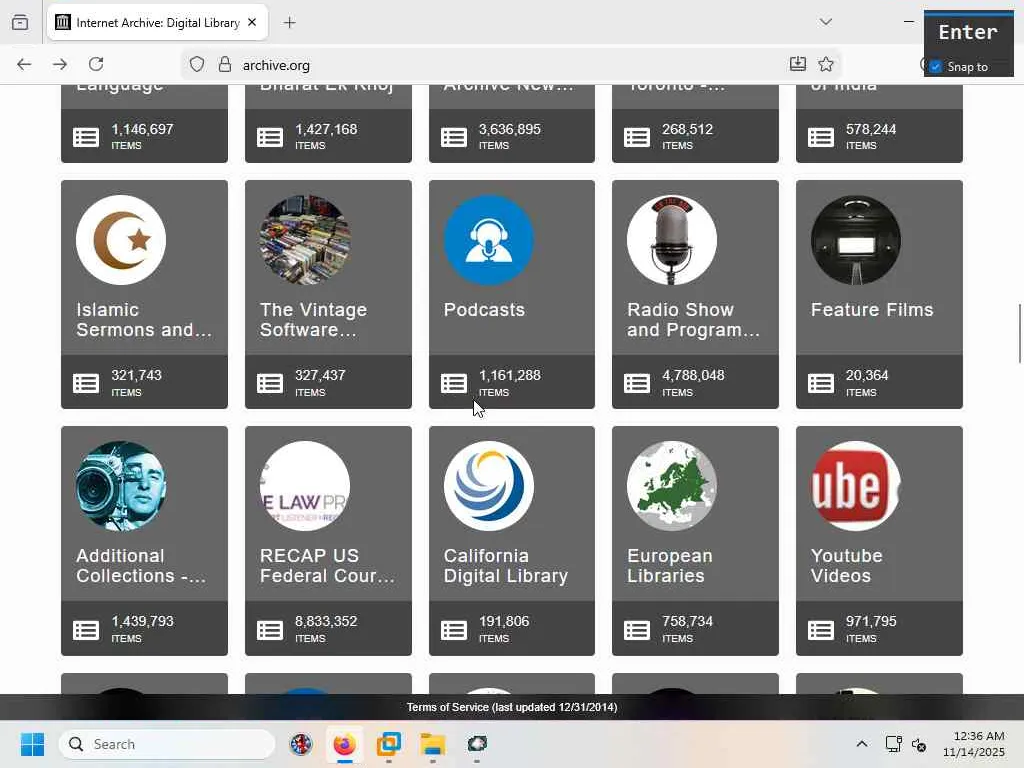The image size is (1024, 768).
Task: Open Terms of Service footer link
Action: [x=512, y=707]
